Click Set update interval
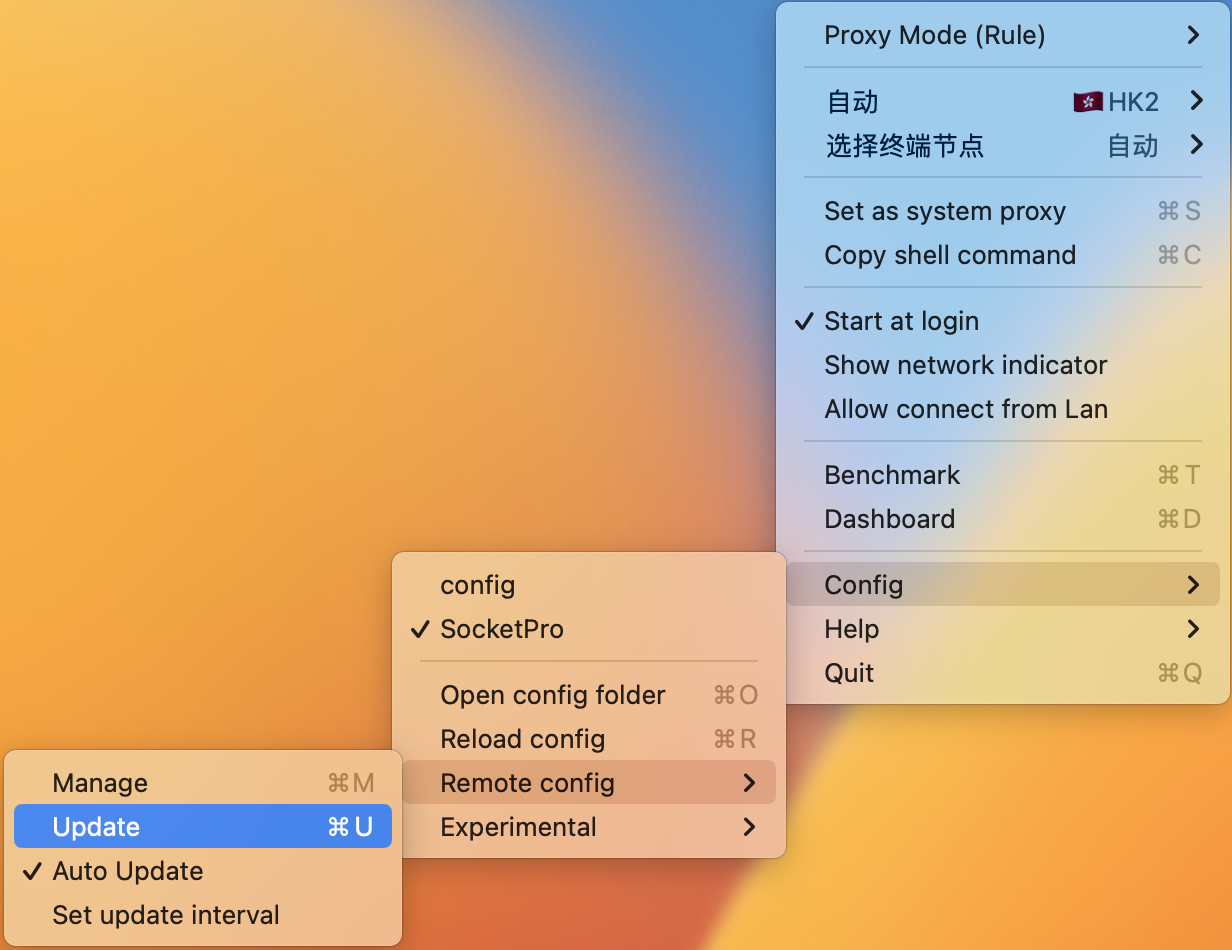Screen dimensions: 1232x950 tap(203, 915)
